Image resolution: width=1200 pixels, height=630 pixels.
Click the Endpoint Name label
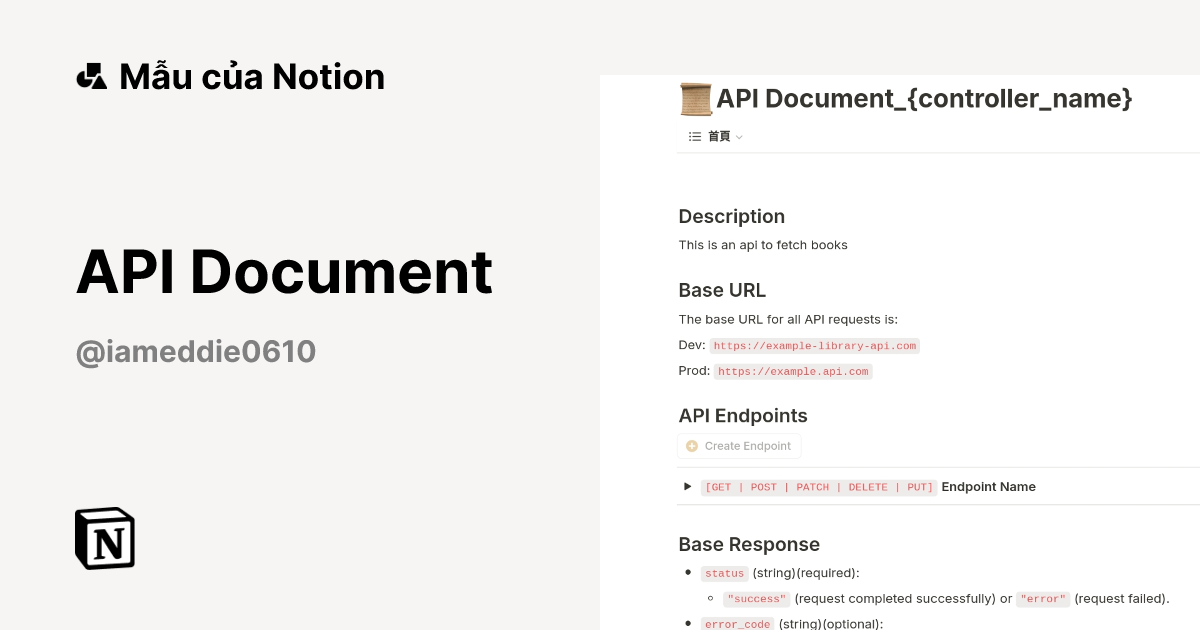(989, 487)
